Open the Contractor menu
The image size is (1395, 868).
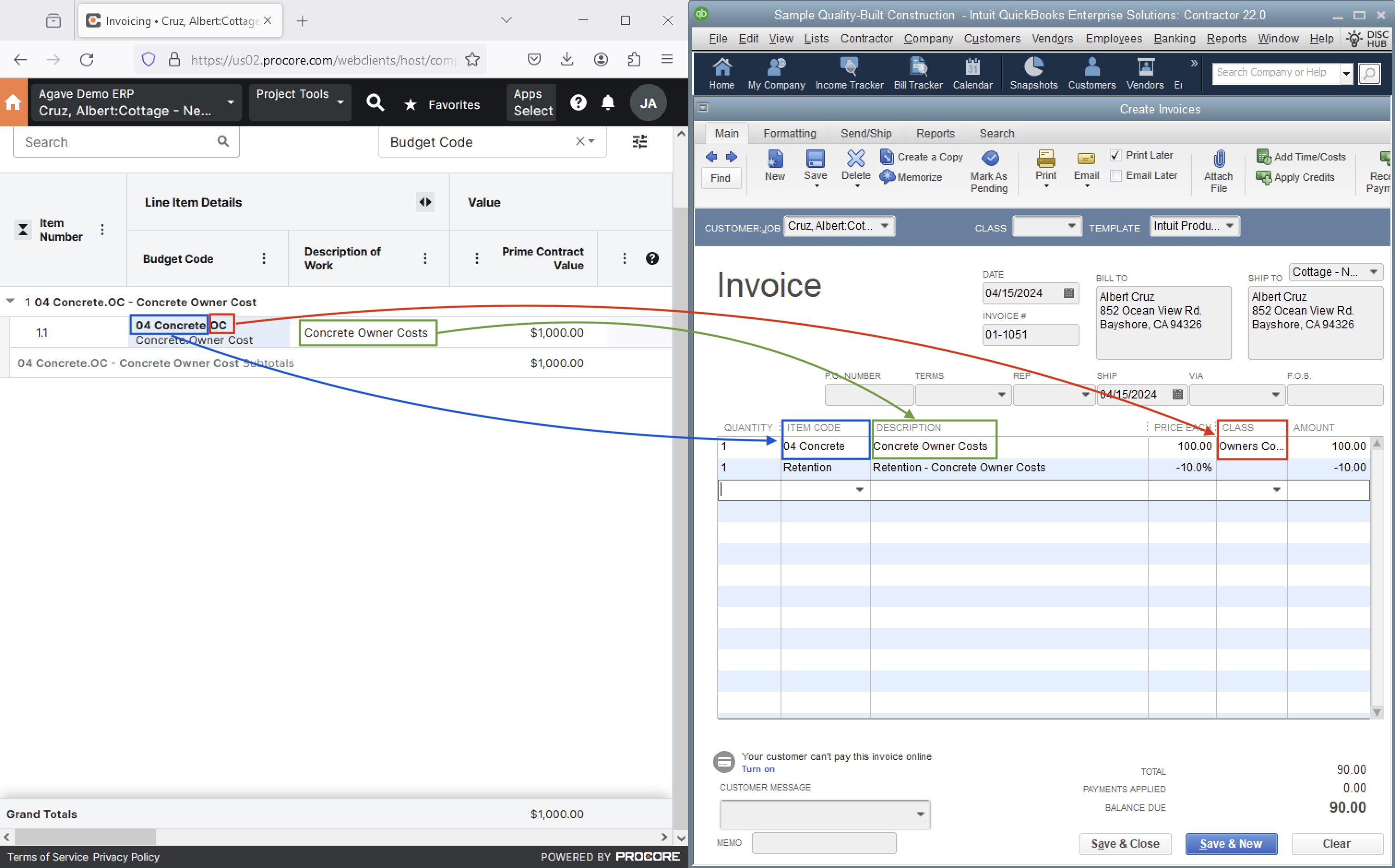866,38
